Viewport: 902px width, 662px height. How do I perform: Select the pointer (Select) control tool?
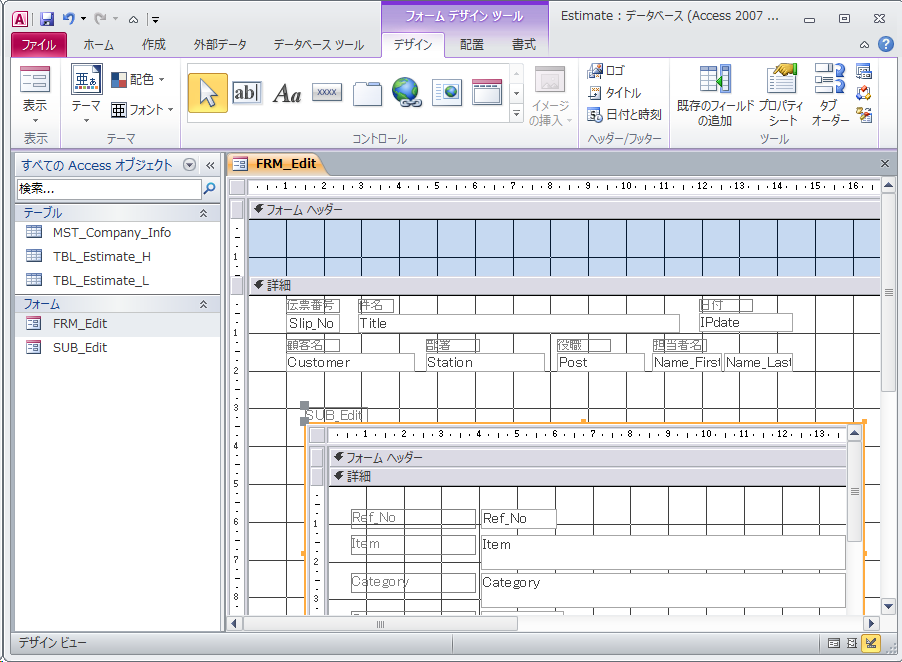tap(208, 93)
